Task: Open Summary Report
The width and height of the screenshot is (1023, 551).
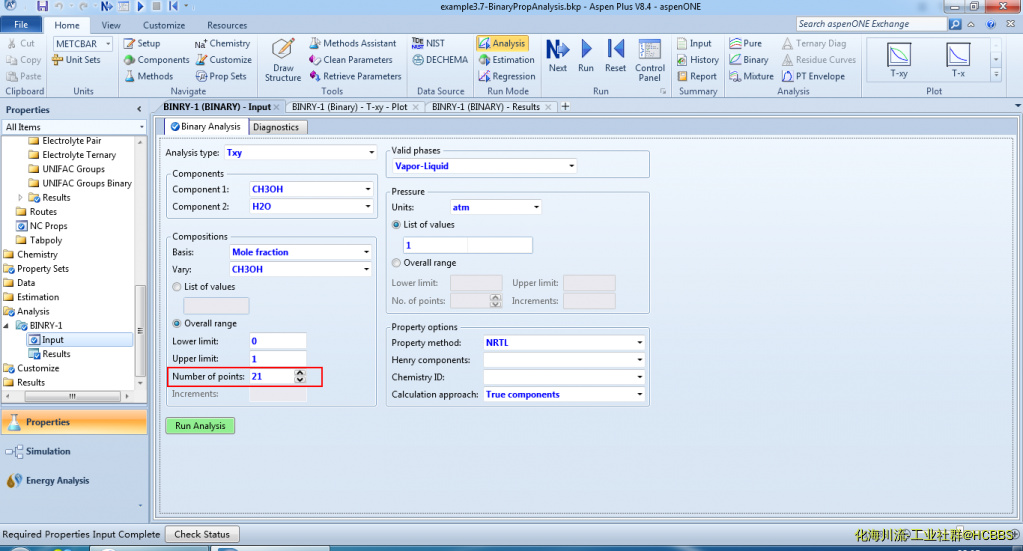Action: [697, 76]
